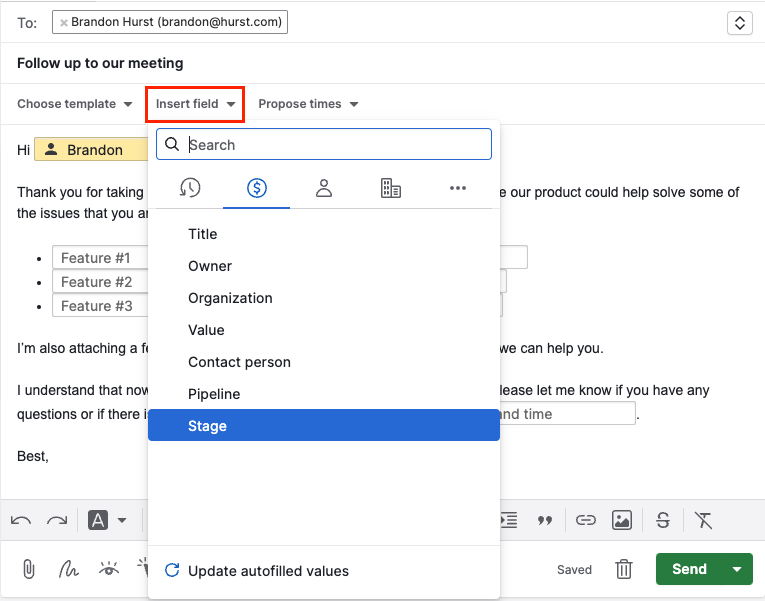Click the green Send button
This screenshot has width=765, height=601.
(x=689, y=569)
